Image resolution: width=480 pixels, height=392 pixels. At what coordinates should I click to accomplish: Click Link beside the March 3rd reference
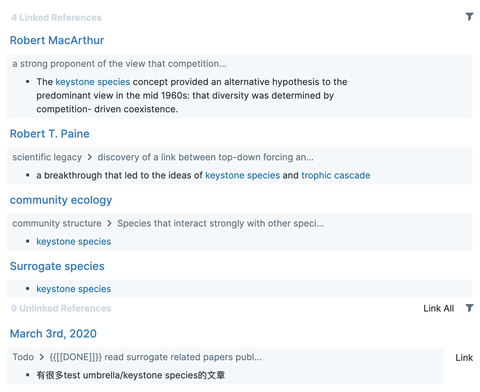click(x=464, y=358)
